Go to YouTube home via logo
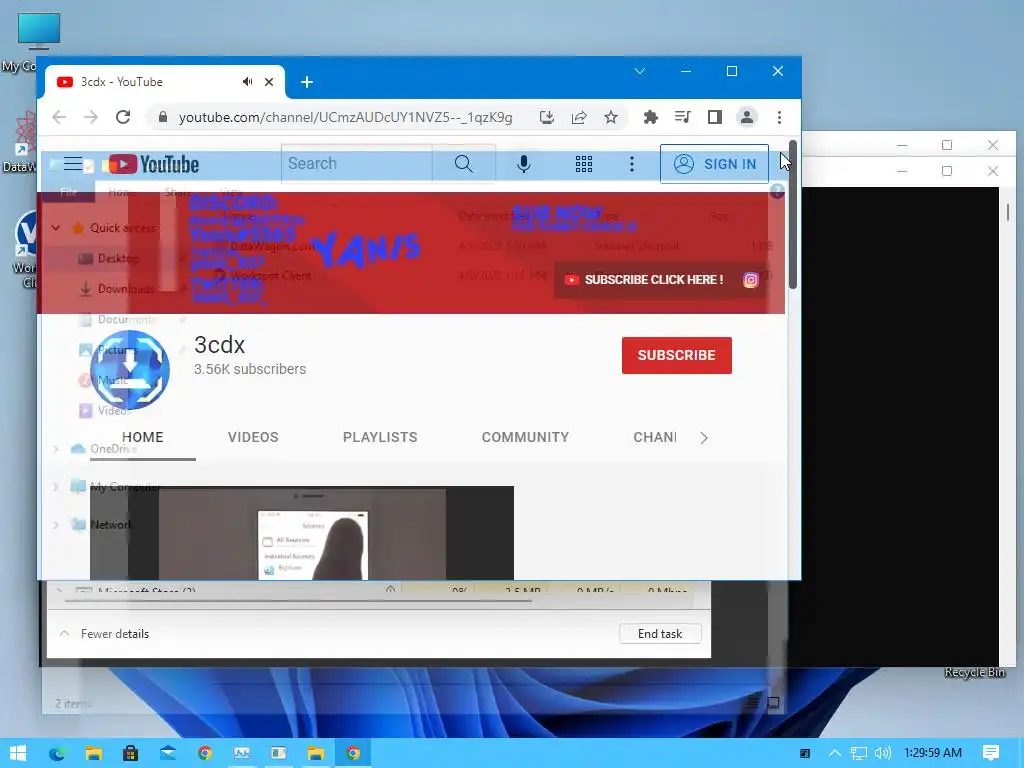Viewport: 1024px width, 768px height. (x=154, y=164)
